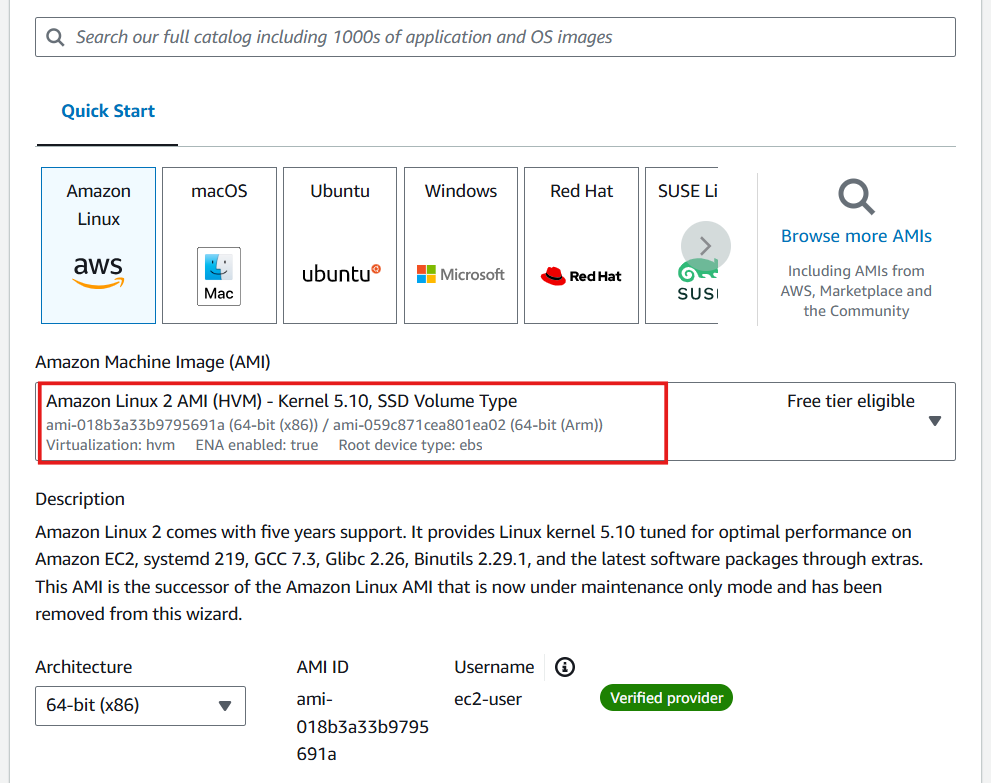Open the Architecture 64-bit (x86) dropdown
Screen dimensions: 991x783
(x=140, y=706)
